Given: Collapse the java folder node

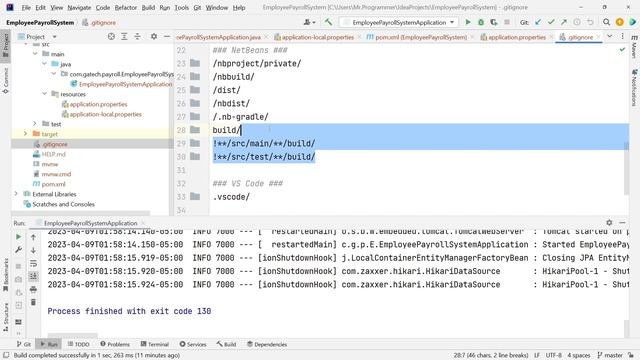Looking at the screenshot, I should [x=44, y=64].
